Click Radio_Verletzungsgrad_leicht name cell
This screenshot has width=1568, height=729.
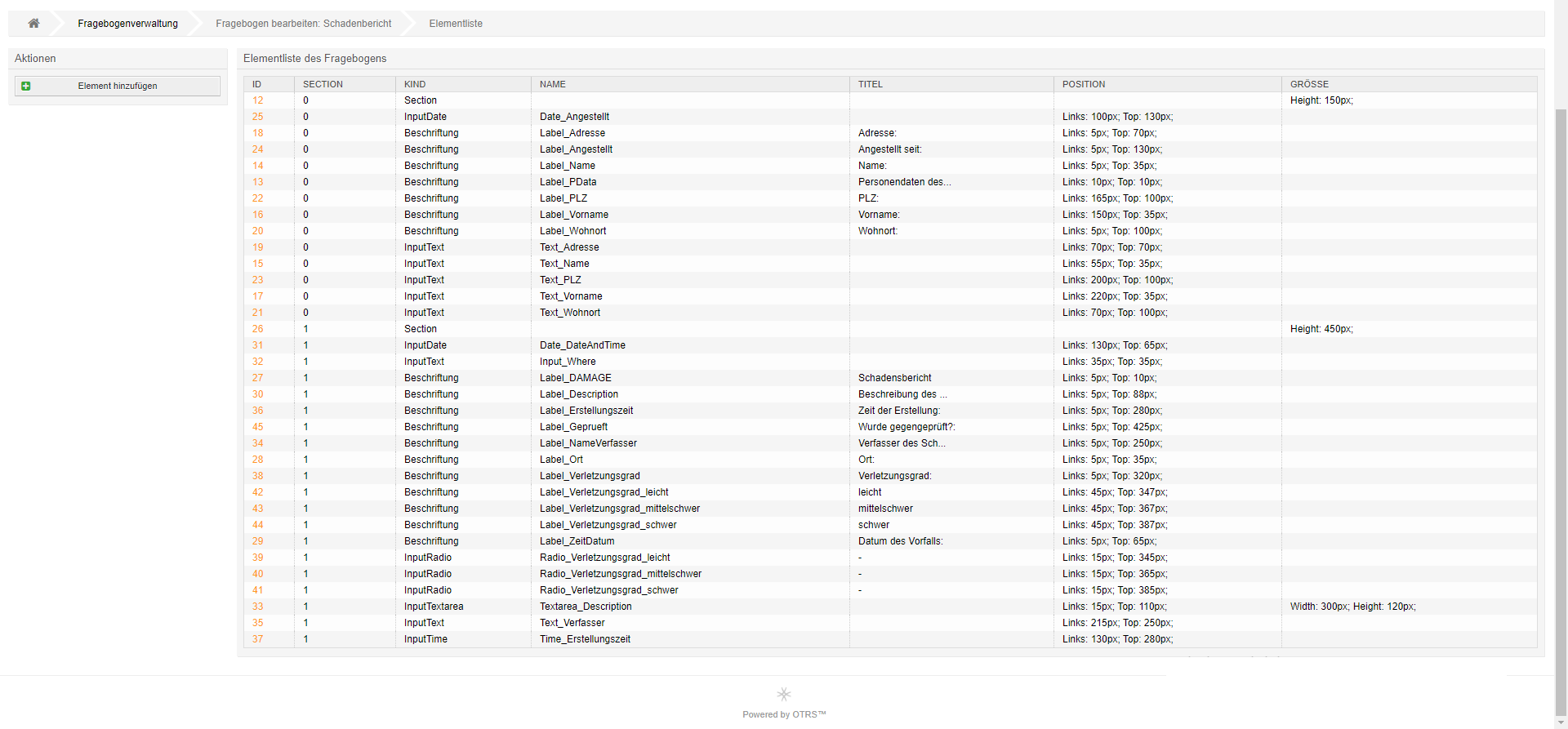point(690,558)
